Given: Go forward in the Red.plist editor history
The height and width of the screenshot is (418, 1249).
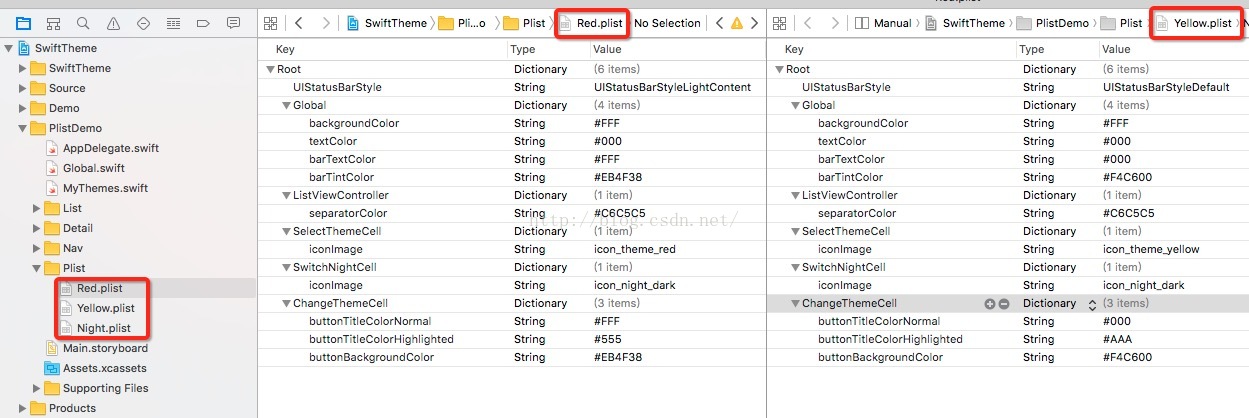Looking at the screenshot, I should [326, 23].
